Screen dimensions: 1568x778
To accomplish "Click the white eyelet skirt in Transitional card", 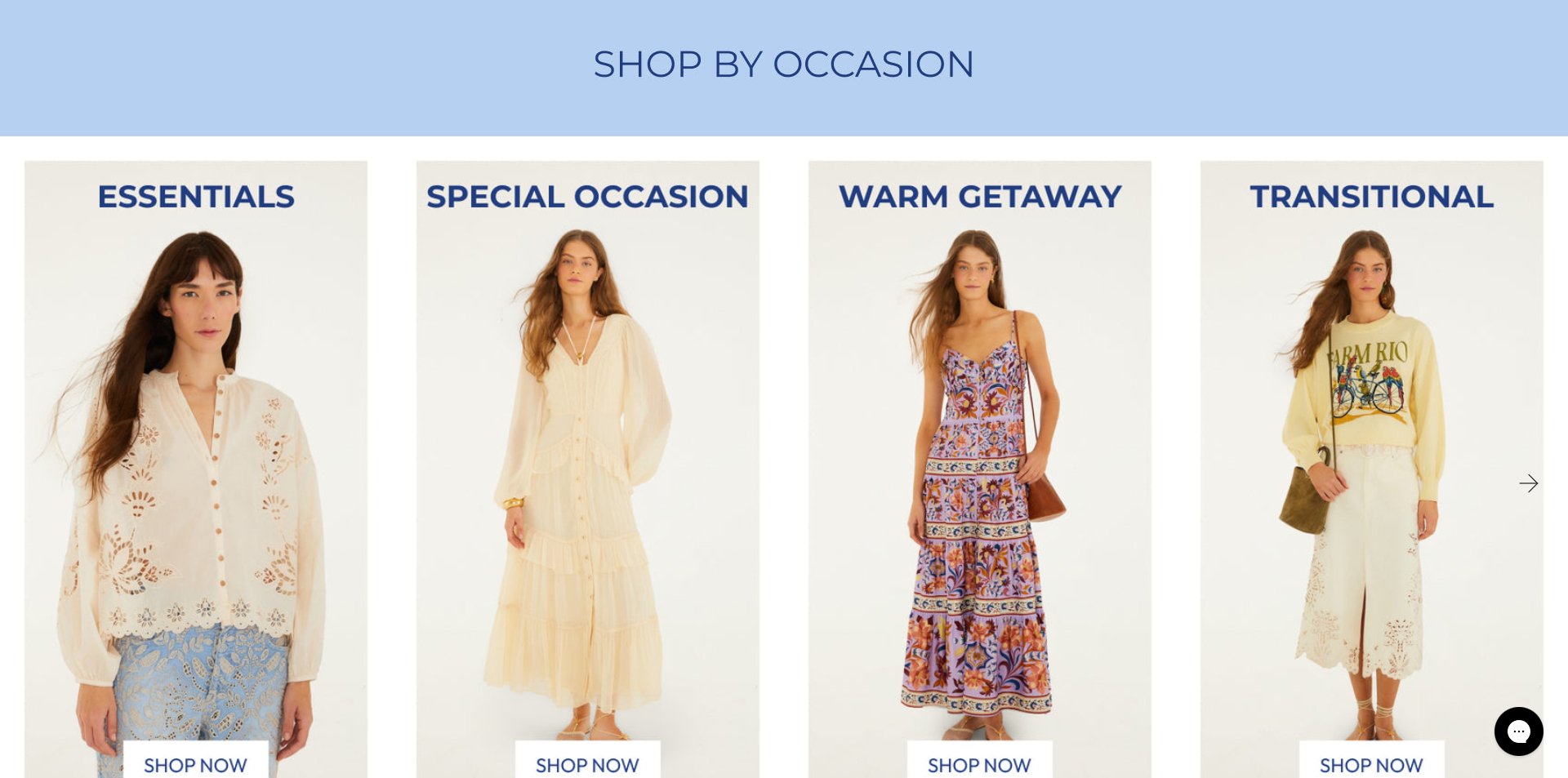I will click(x=1364, y=563).
